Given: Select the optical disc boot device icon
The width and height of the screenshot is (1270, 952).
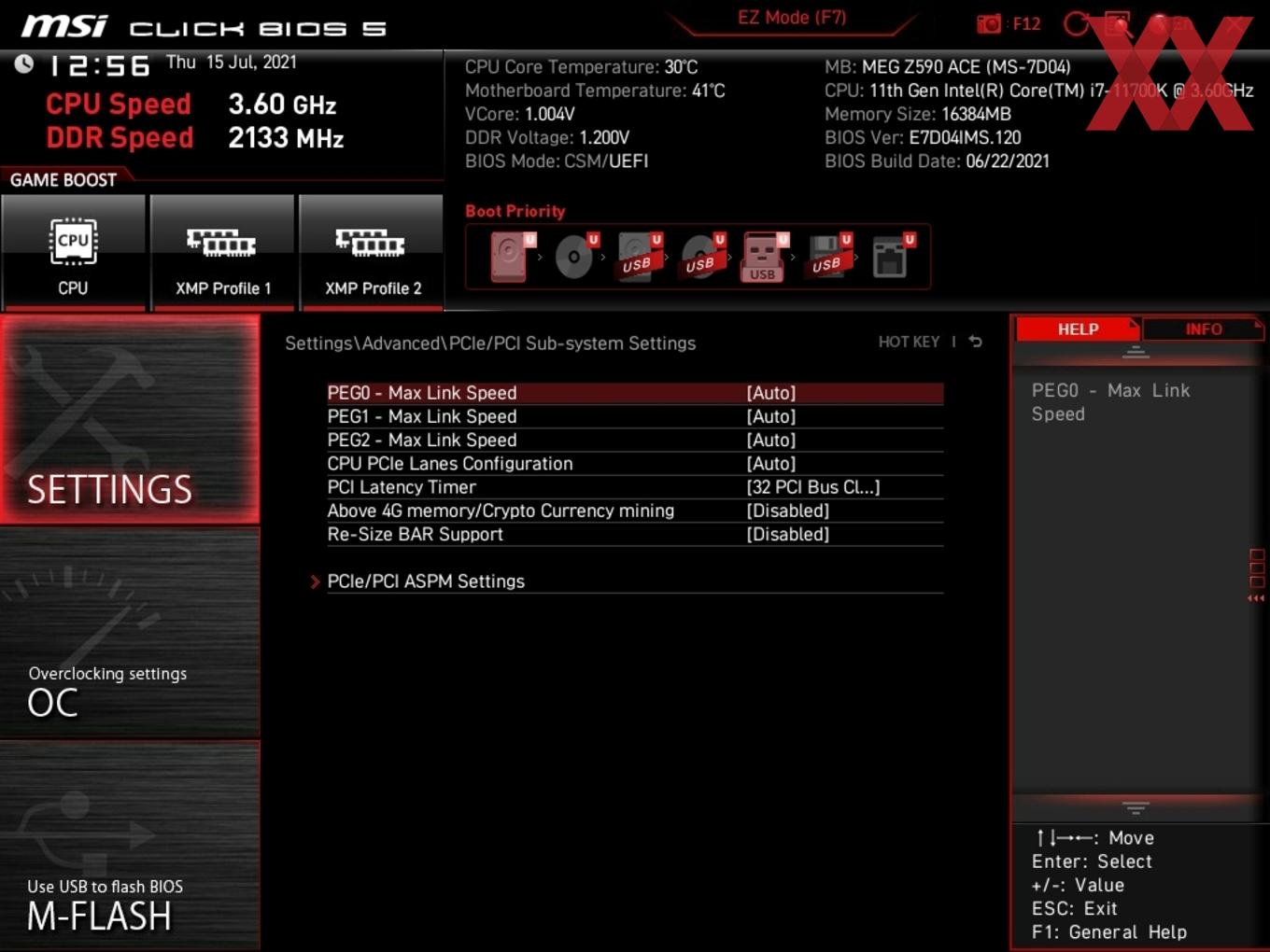Looking at the screenshot, I should coord(575,257).
